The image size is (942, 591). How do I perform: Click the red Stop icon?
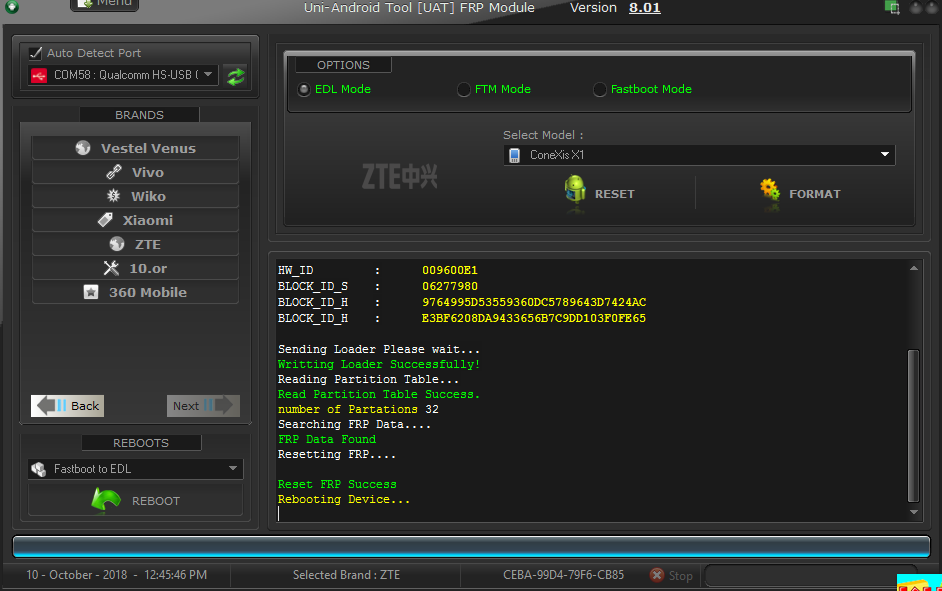pyautogui.click(x=657, y=575)
